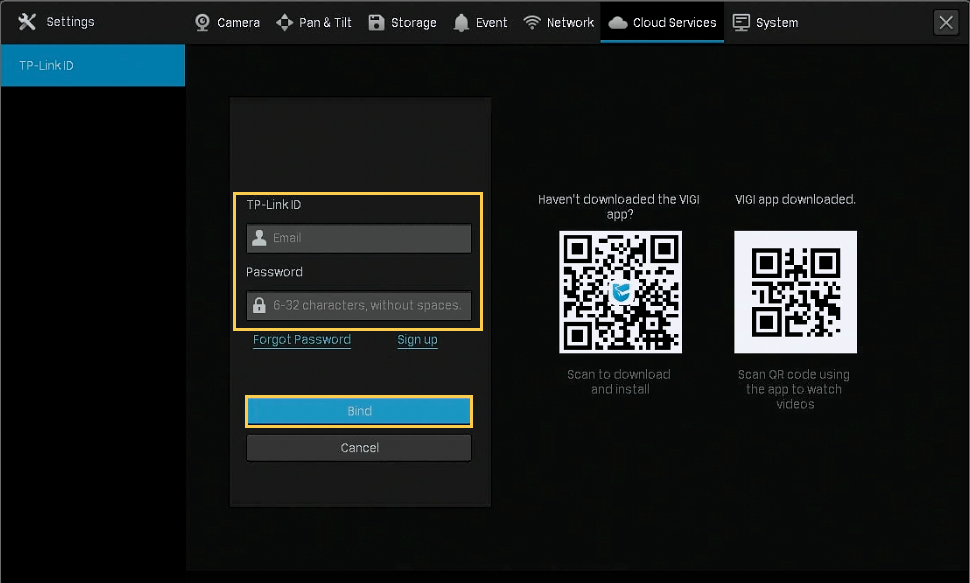The height and width of the screenshot is (583, 970).
Task: Click the QR code for watching videos
Action: pyautogui.click(x=796, y=292)
